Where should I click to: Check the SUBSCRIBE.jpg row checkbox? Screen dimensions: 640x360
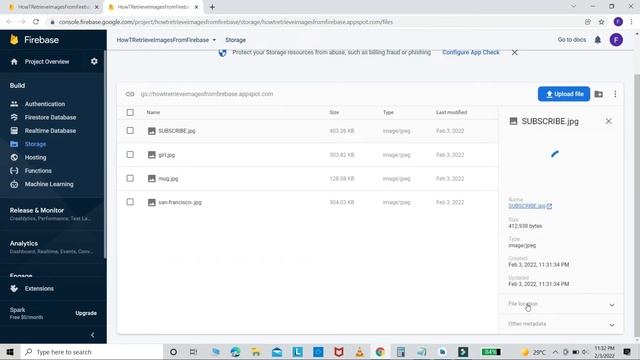click(130, 131)
